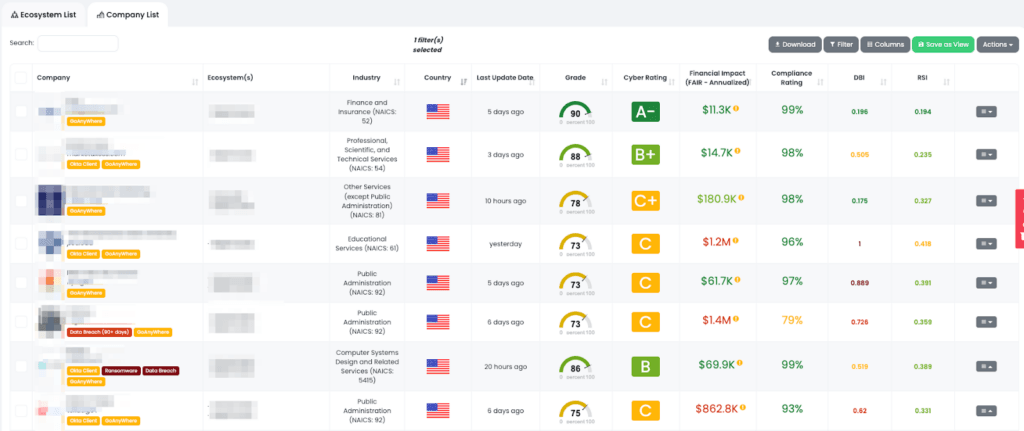Check the row with $1.2M financial impact
This screenshot has width=1024, height=431.
[x=21, y=244]
